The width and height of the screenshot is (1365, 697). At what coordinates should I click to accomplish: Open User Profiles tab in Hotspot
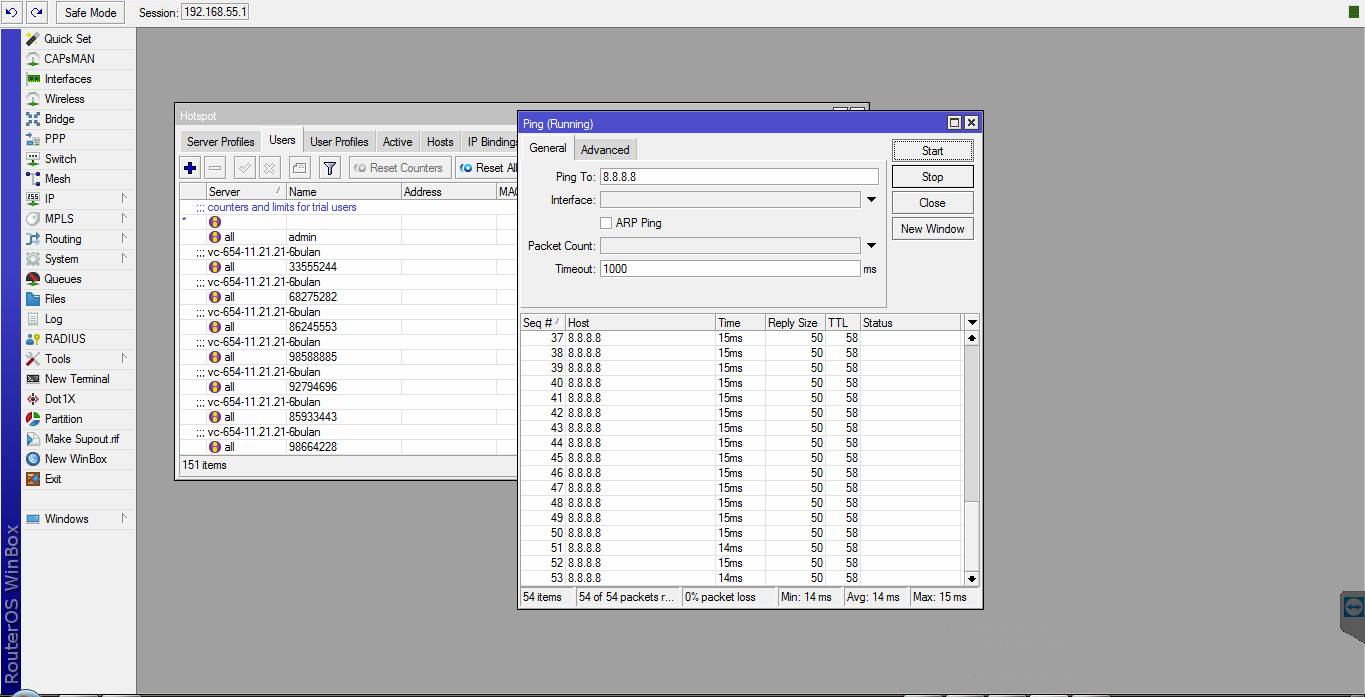[339, 142]
